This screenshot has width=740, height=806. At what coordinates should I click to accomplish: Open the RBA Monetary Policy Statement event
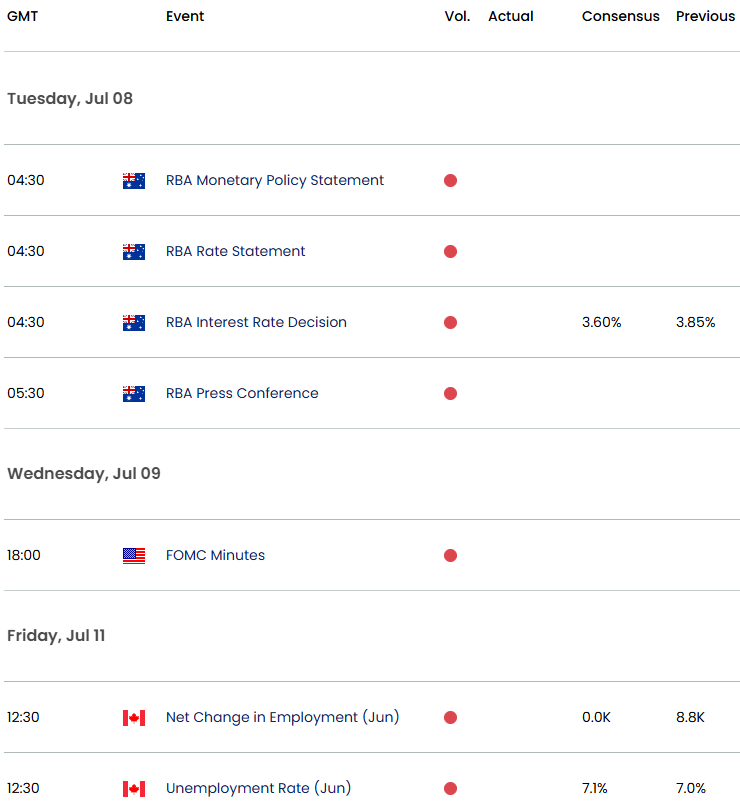click(x=275, y=181)
